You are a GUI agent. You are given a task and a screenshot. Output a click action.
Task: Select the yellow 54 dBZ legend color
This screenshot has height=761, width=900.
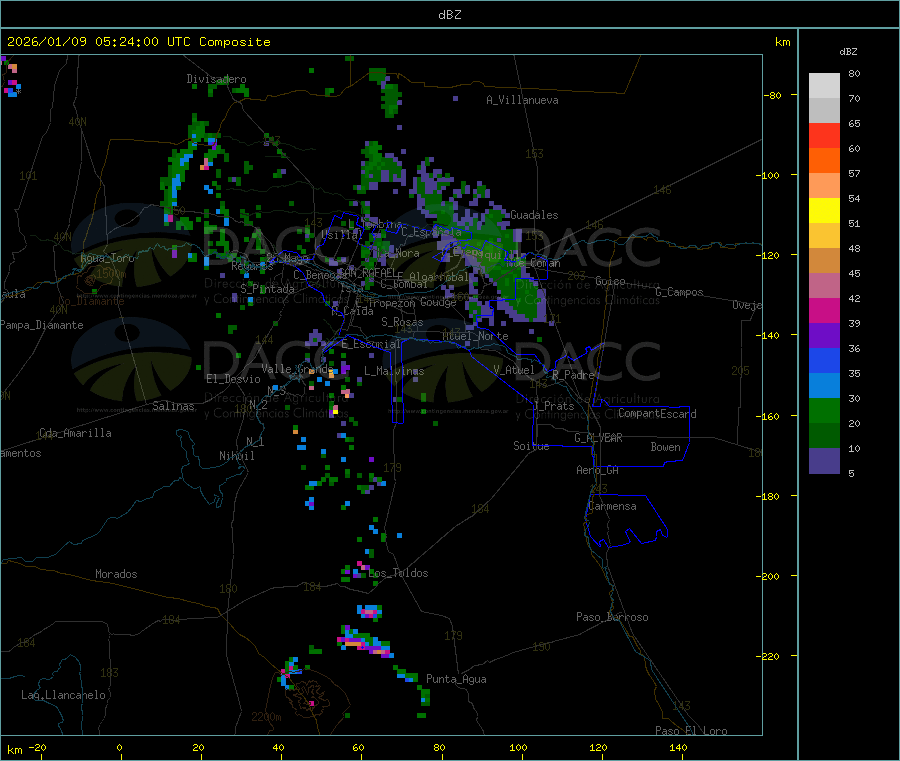[x=824, y=211]
